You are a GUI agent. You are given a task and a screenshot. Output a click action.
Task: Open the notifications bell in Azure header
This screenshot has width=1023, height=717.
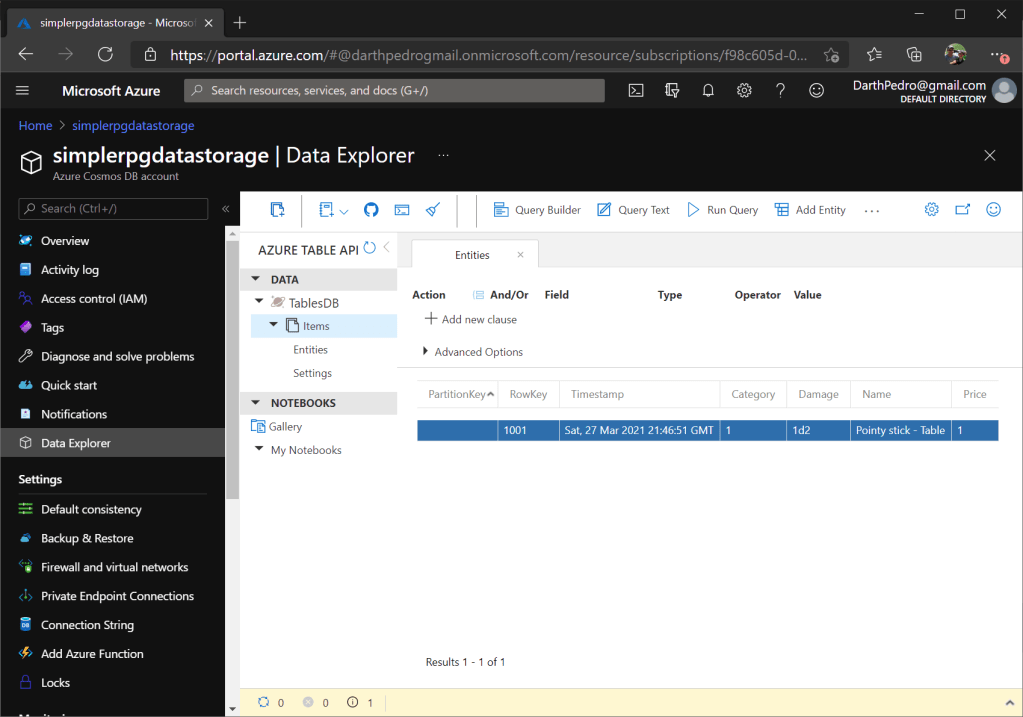[x=708, y=90]
